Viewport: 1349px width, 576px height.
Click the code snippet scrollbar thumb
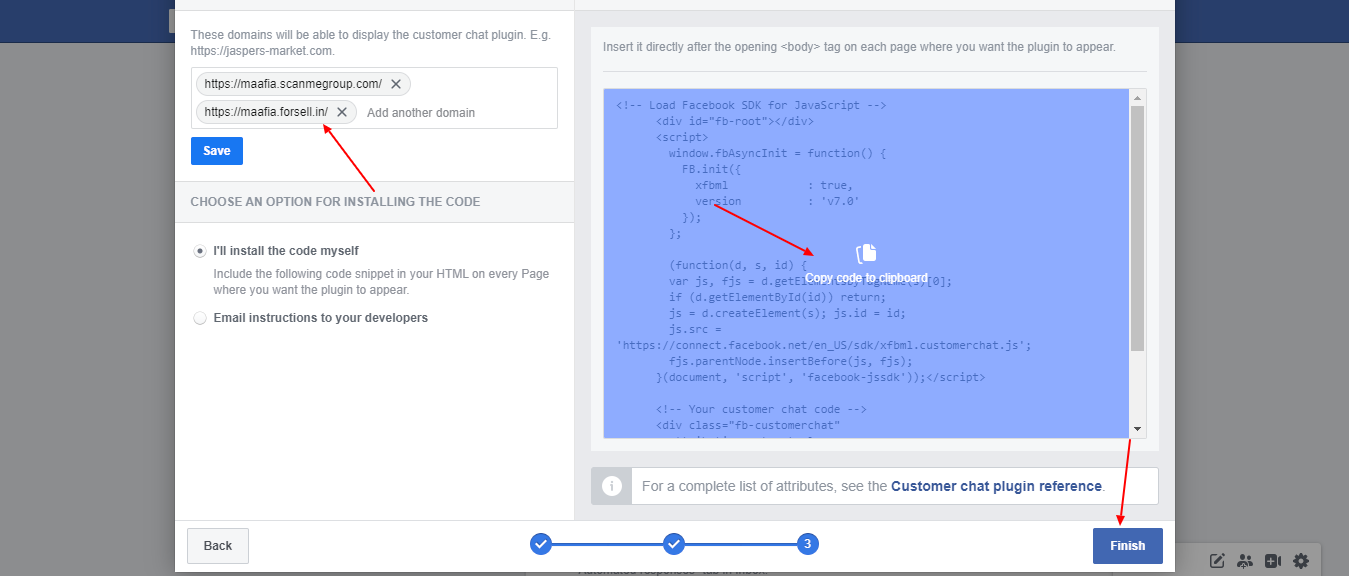(1138, 228)
